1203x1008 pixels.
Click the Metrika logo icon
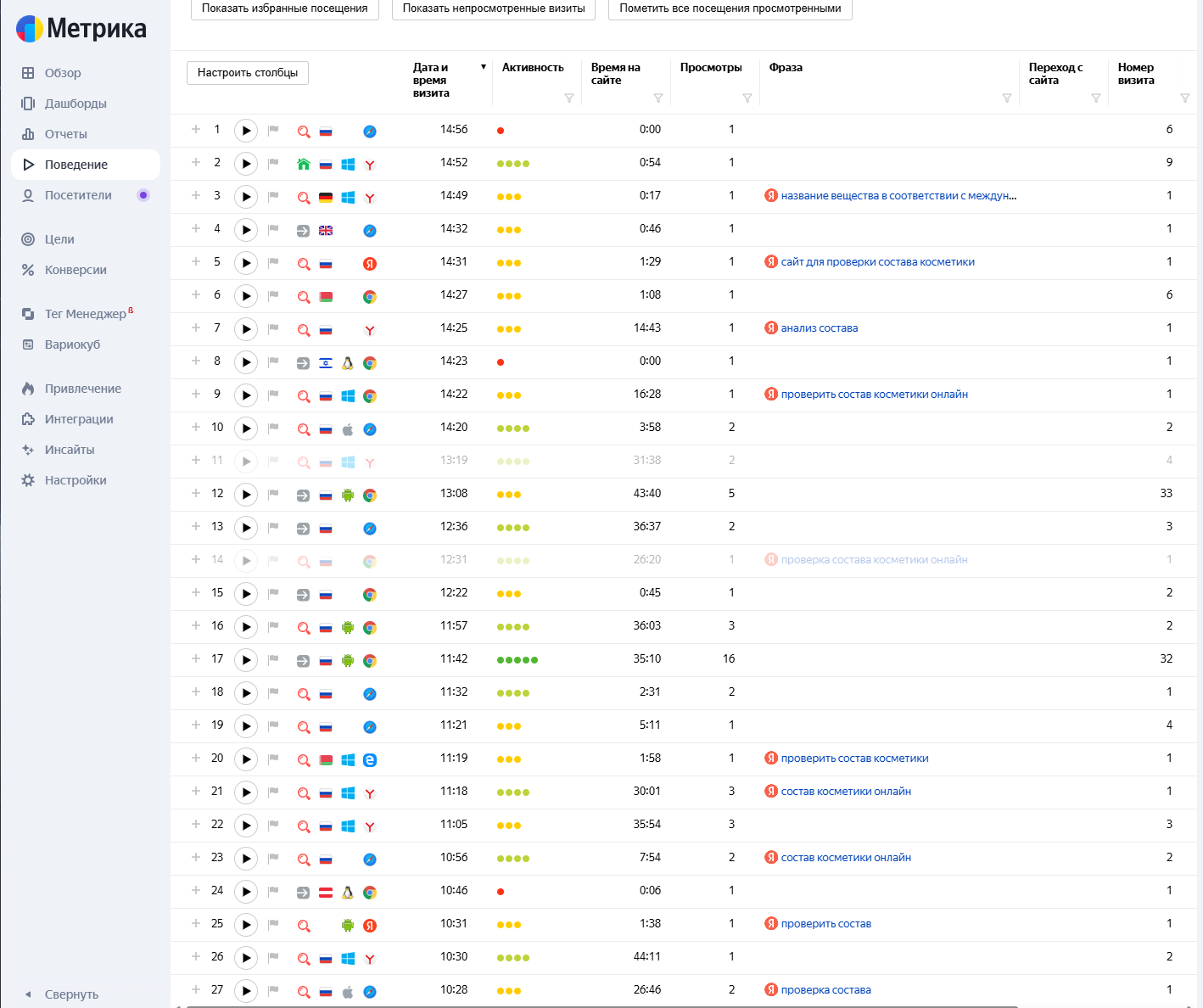point(30,29)
